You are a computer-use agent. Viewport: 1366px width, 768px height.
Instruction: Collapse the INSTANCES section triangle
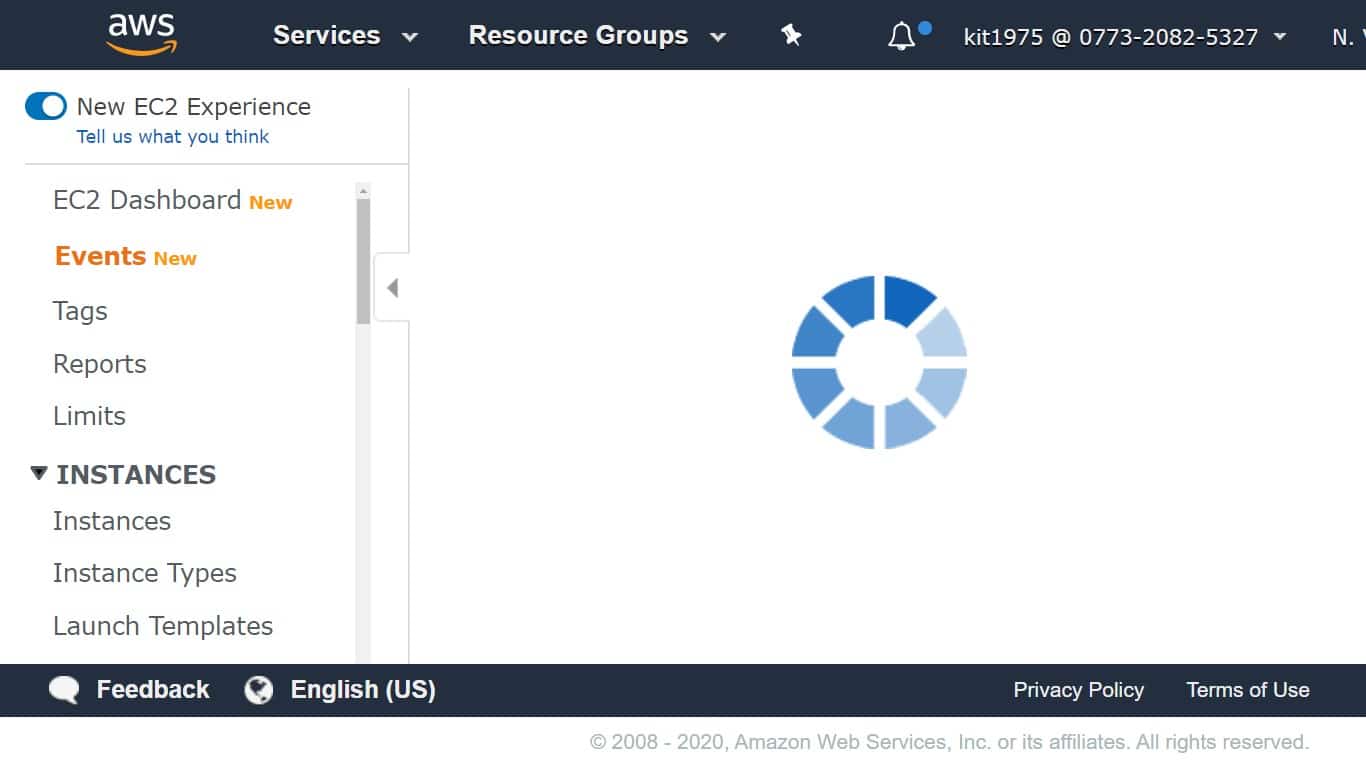pyautogui.click(x=39, y=473)
